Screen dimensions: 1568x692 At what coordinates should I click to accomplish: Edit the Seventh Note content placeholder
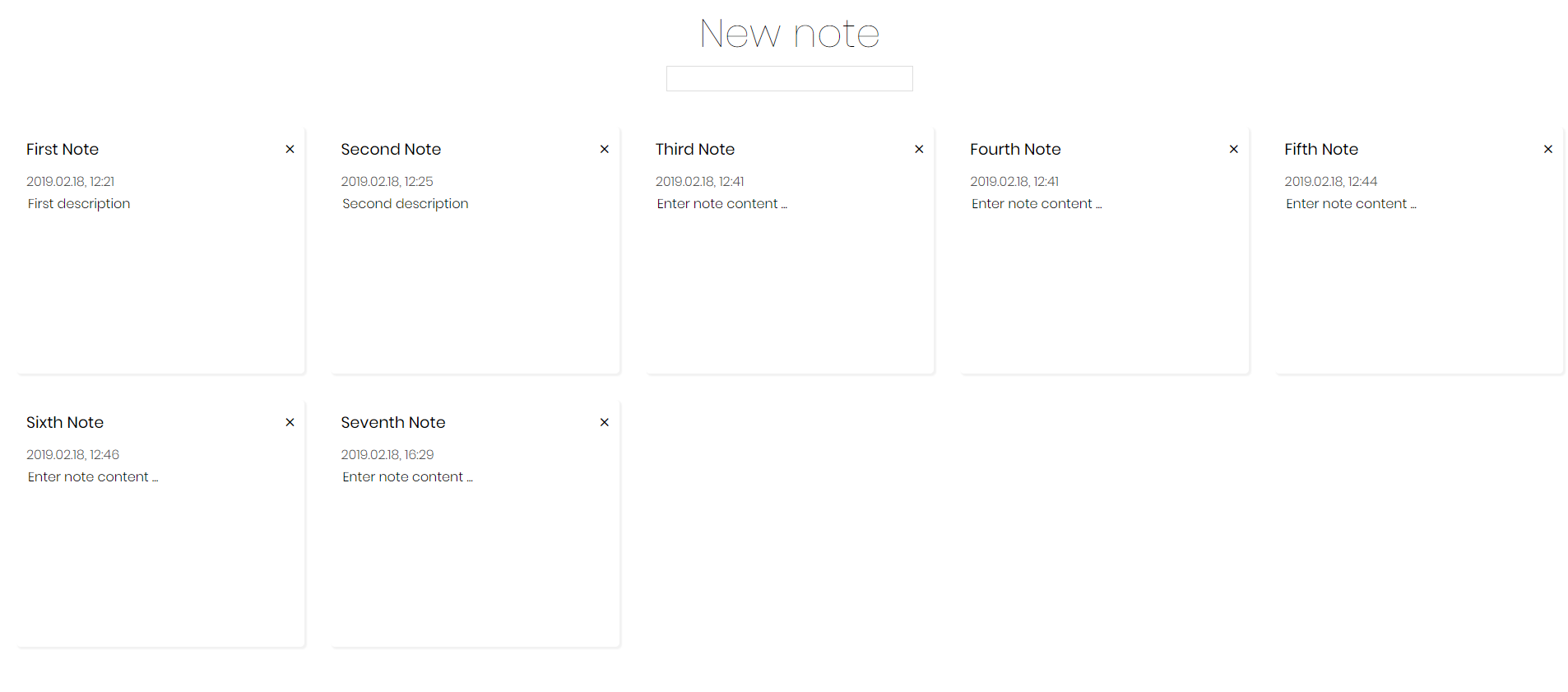tap(407, 476)
